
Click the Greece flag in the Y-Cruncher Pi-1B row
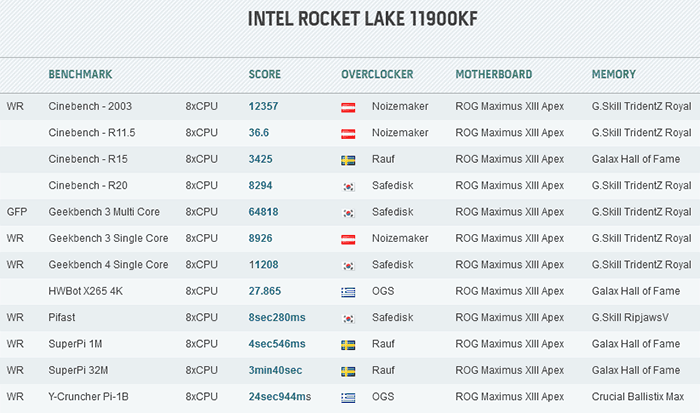point(348,397)
